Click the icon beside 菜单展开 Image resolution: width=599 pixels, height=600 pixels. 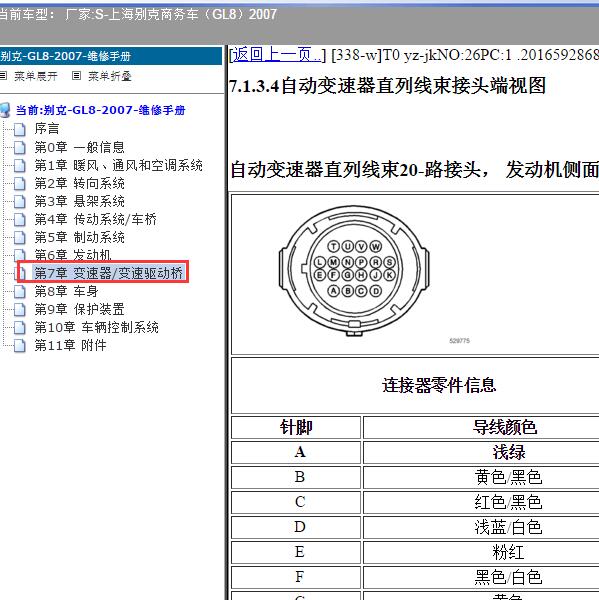click(3, 76)
